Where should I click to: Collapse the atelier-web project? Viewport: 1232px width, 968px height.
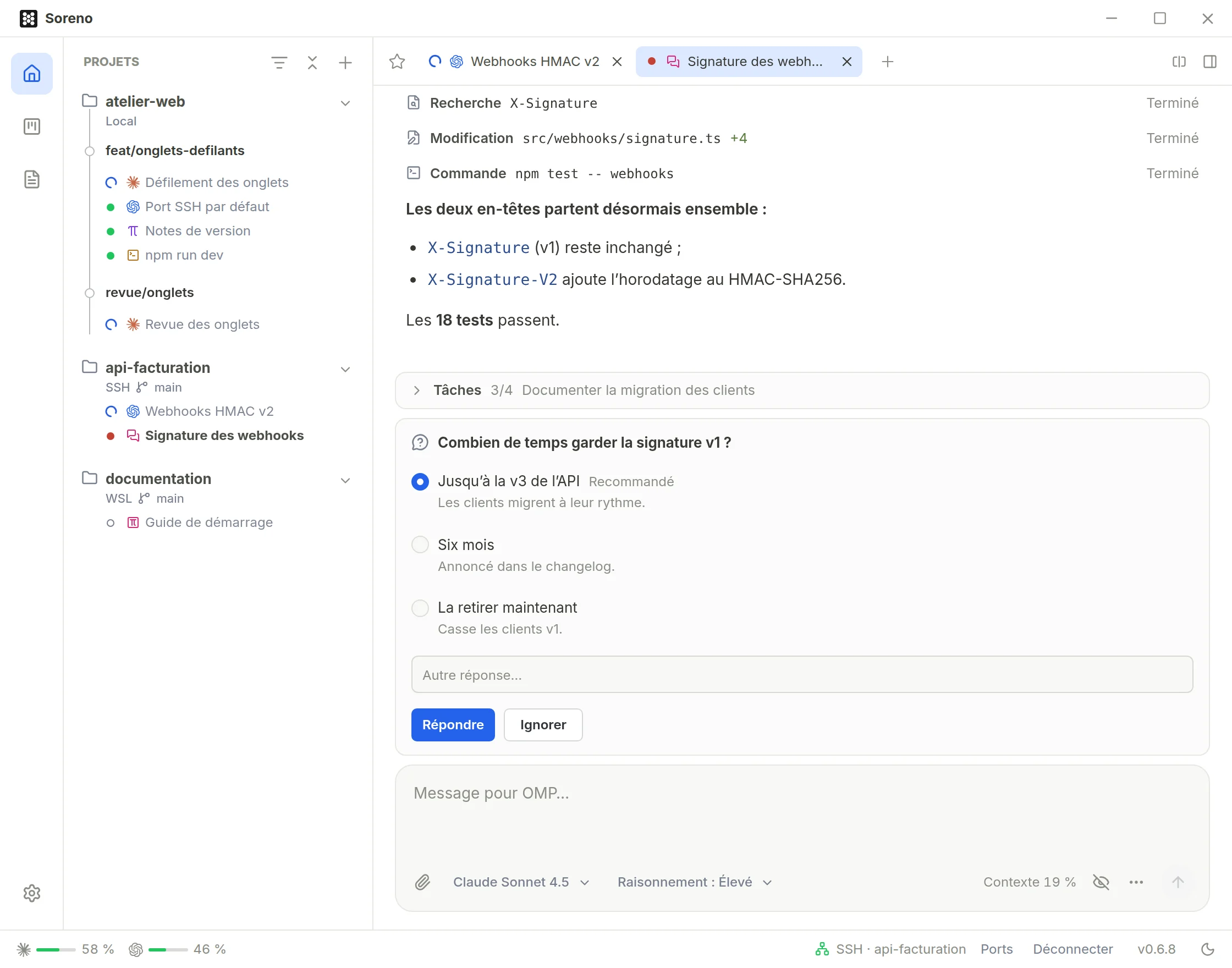(345, 103)
